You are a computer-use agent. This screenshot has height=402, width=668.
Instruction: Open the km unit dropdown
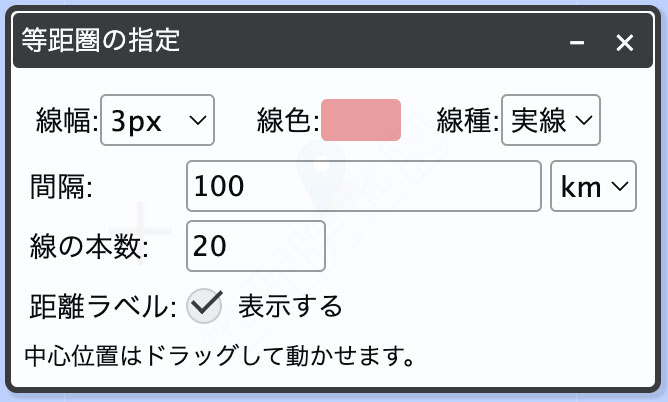pyautogui.click(x=593, y=186)
